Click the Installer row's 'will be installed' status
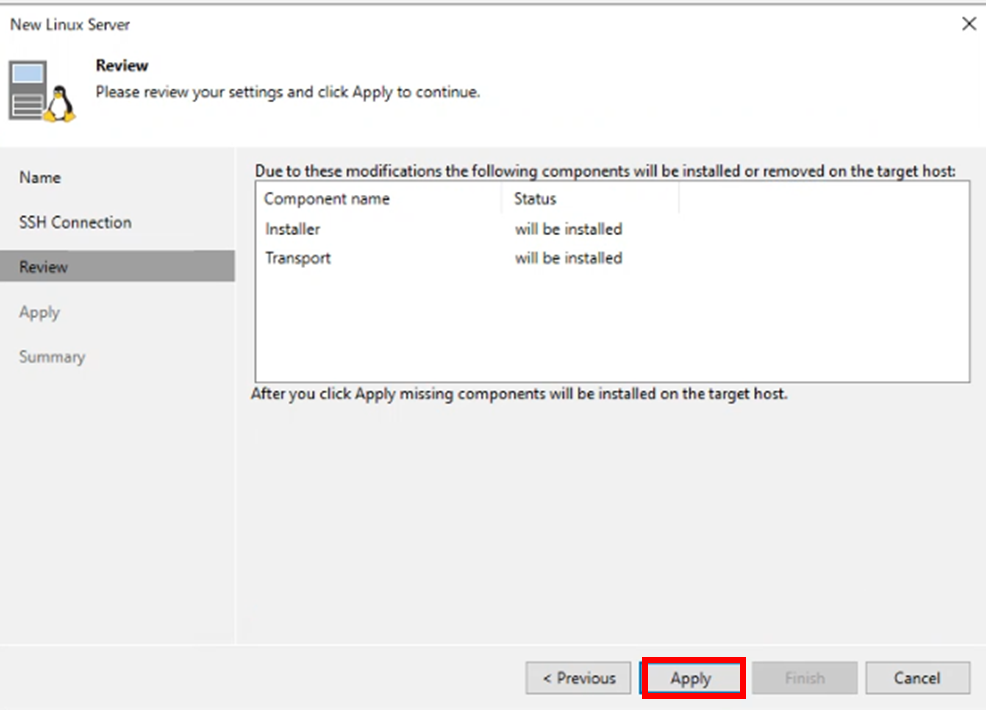The width and height of the screenshot is (986, 710). click(568, 229)
